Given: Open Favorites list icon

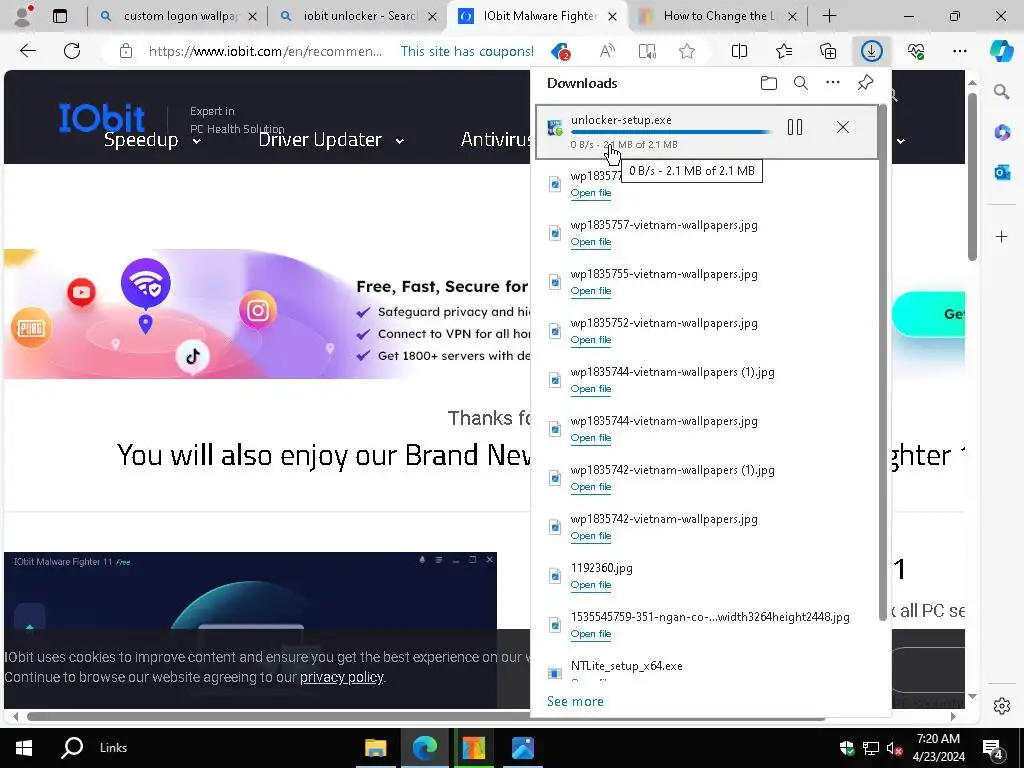Looking at the screenshot, I should click(784, 51).
